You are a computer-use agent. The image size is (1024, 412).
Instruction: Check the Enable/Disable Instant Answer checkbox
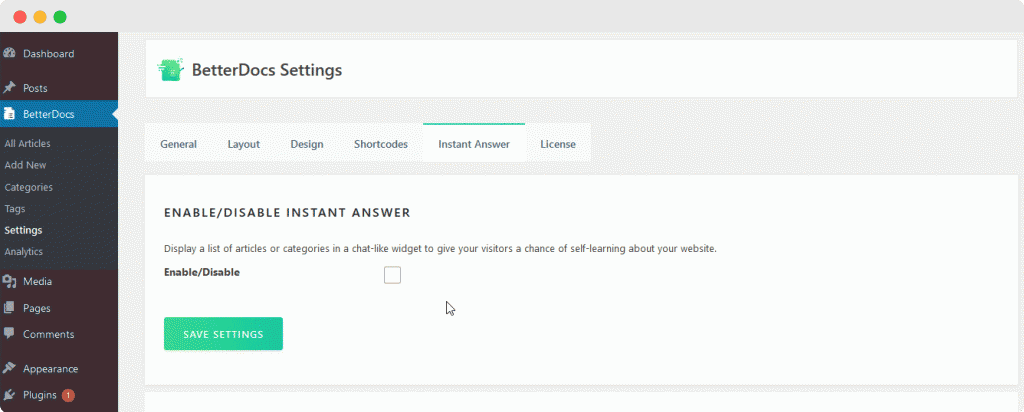(392, 276)
